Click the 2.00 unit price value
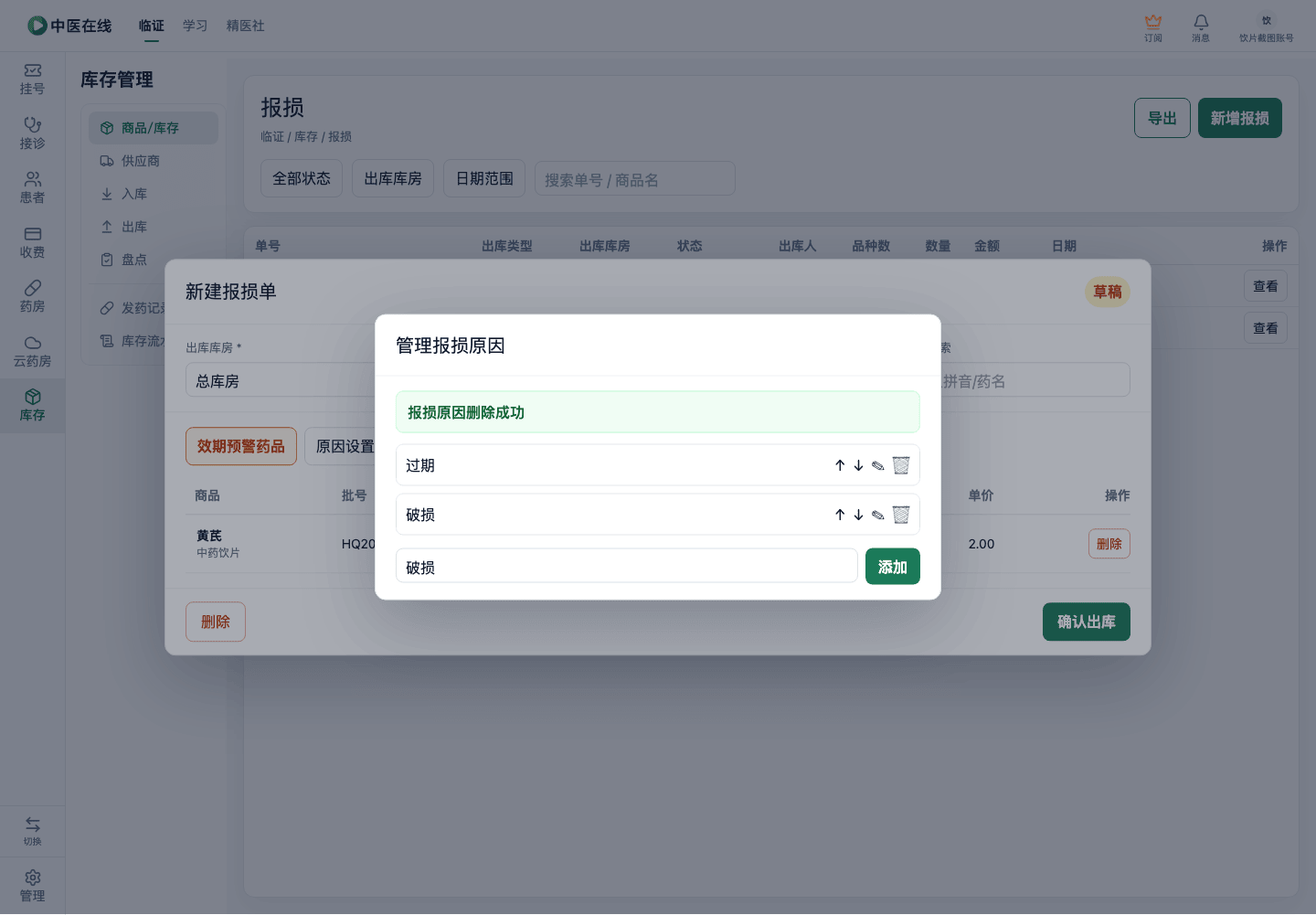The height and width of the screenshot is (915, 1316). [x=982, y=544]
